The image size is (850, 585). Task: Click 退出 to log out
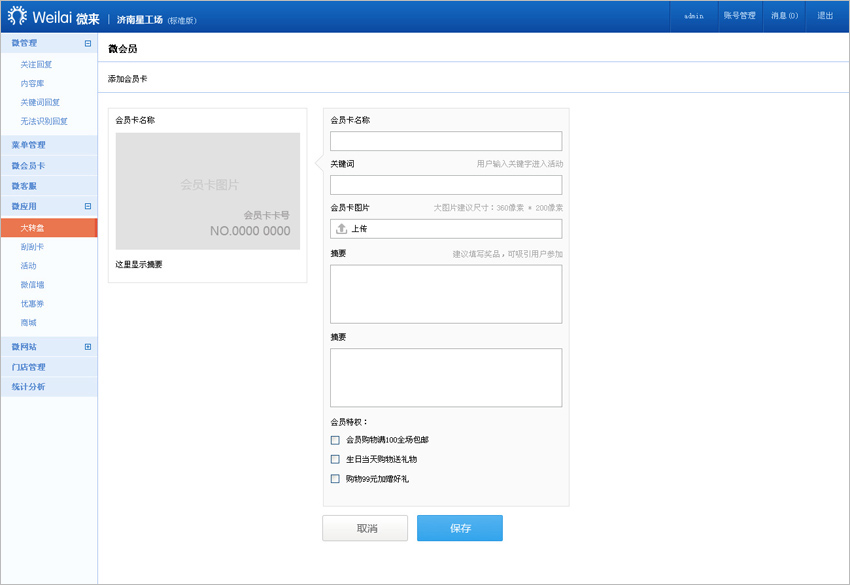[825, 16]
